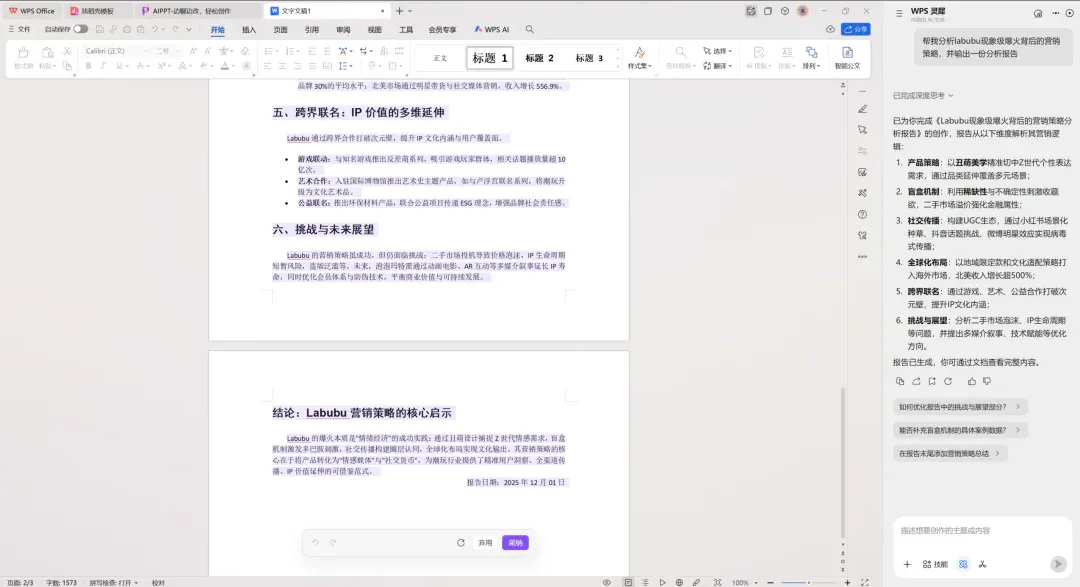Open the 样式集 style set dropdown
Screen dimensions: 1080x587
pos(640,58)
